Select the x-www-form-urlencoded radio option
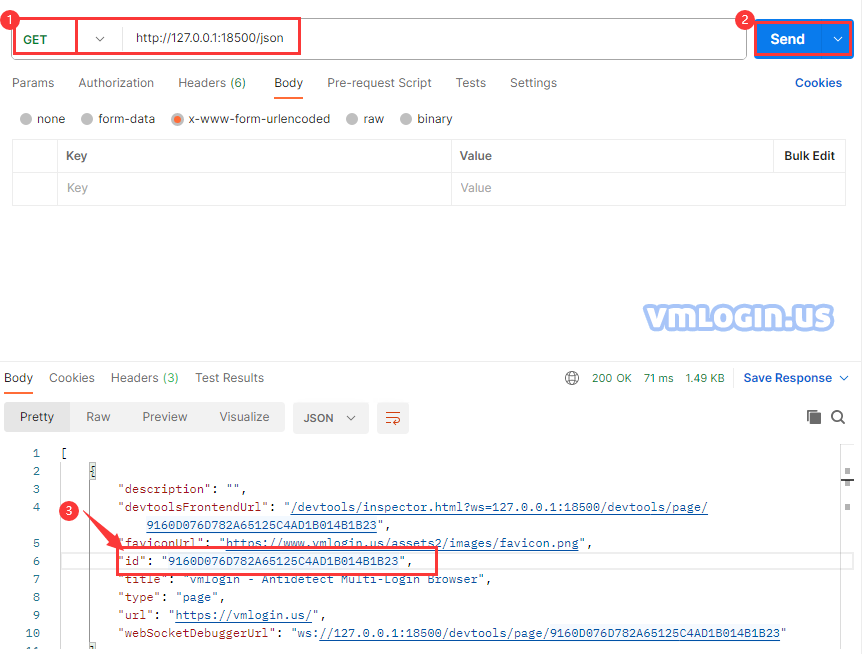Viewport: 868px width, 654px height. point(177,119)
